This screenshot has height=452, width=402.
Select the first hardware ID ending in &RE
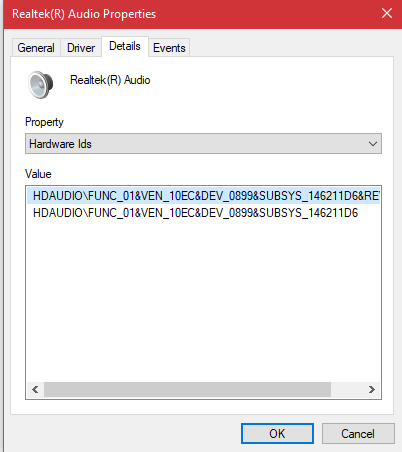203,196
